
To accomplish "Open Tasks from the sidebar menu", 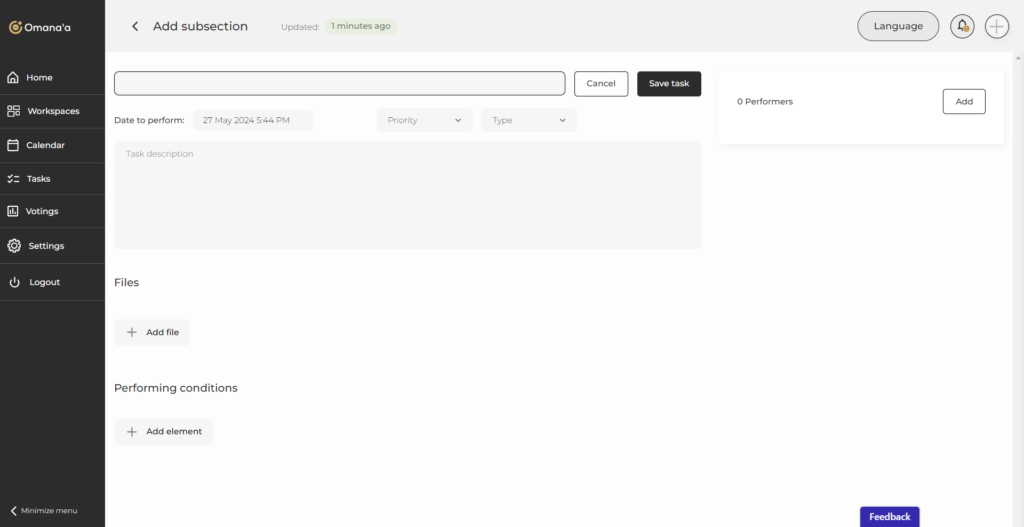I will (38, 179).
